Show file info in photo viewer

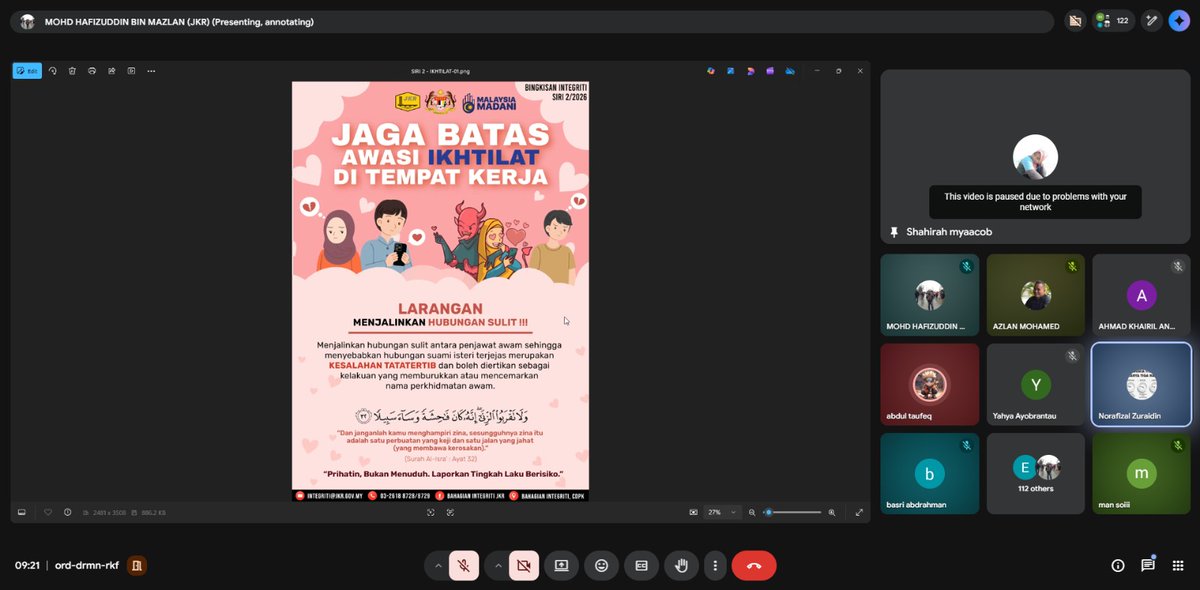[x=67, y=512]
